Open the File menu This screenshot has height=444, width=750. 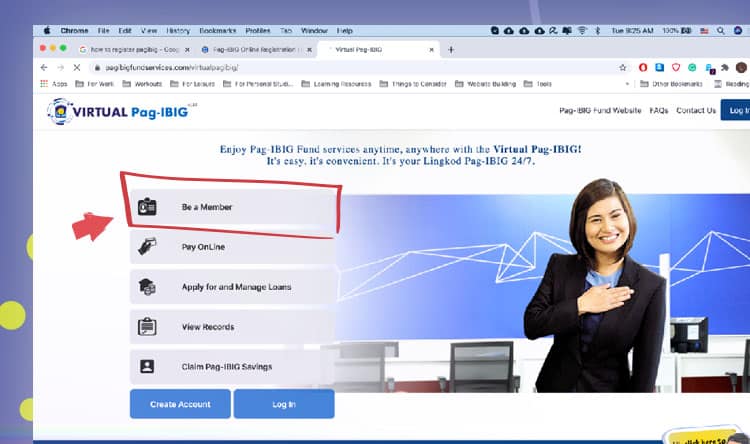pos(103,30)
